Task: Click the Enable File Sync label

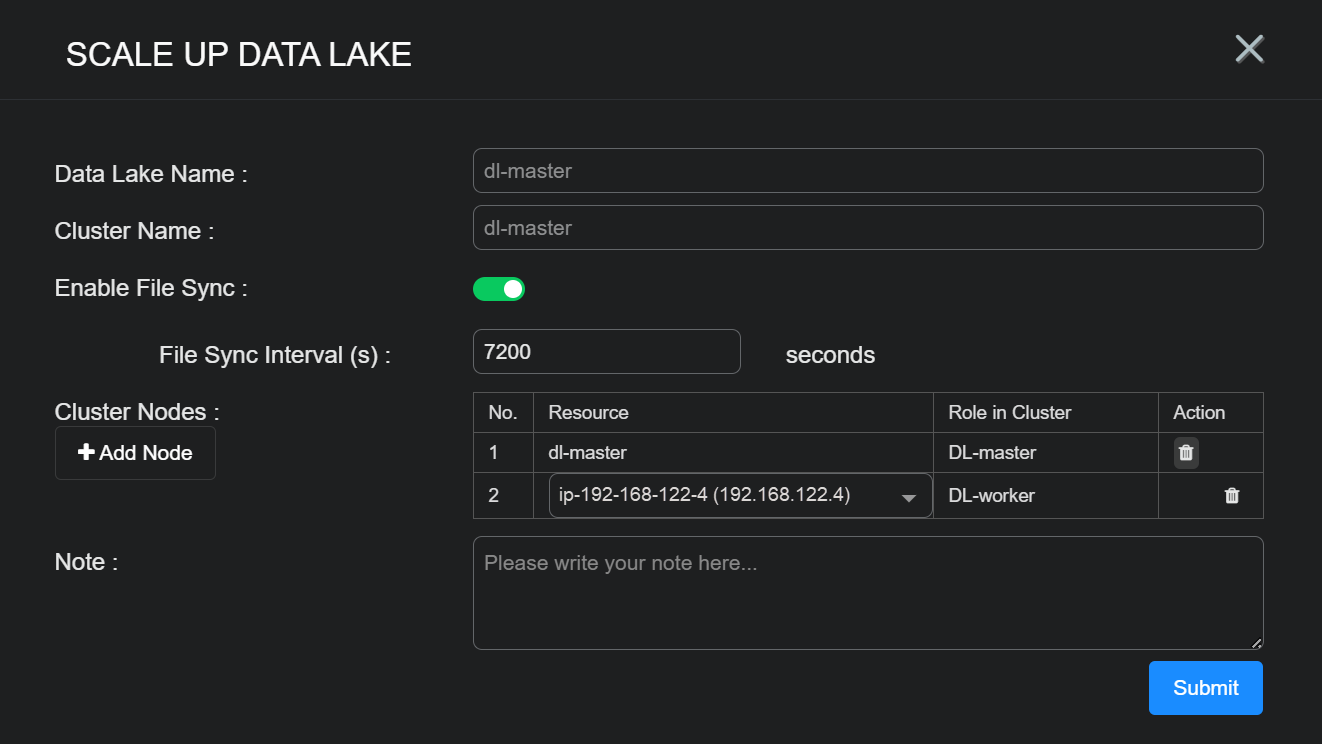Action: point(151,288)
